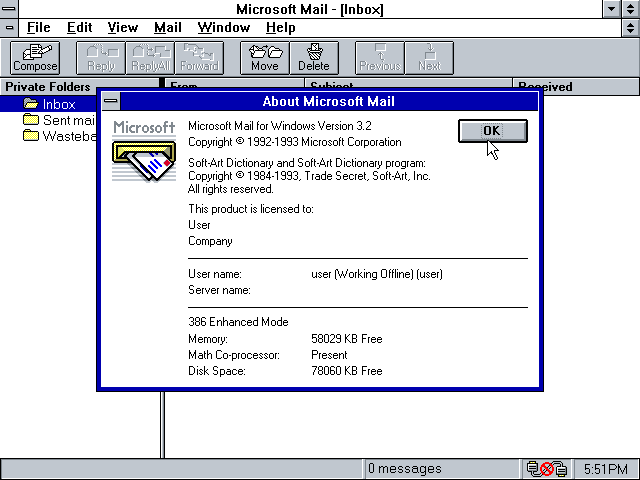
Task: Click the offline network status icon
Action: tap(547, 469)
